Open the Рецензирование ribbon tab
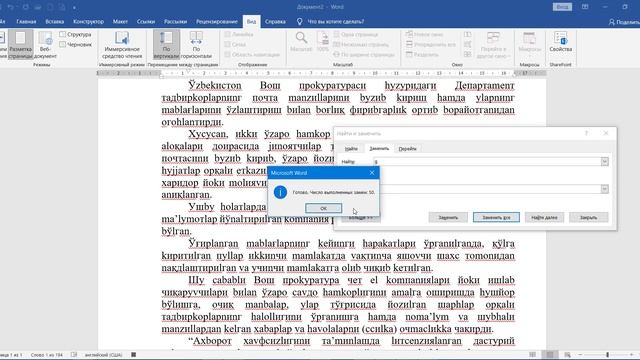Screen dimensions: 640x360 point(217,22)
